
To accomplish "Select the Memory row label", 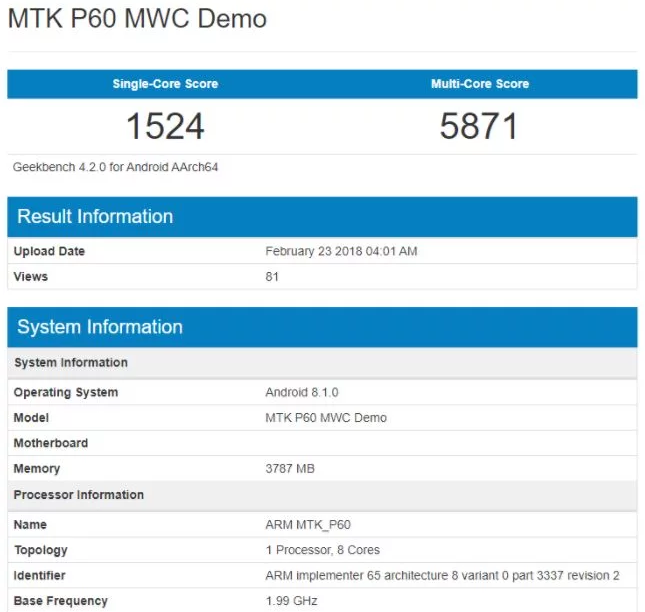I will [37, 468].
